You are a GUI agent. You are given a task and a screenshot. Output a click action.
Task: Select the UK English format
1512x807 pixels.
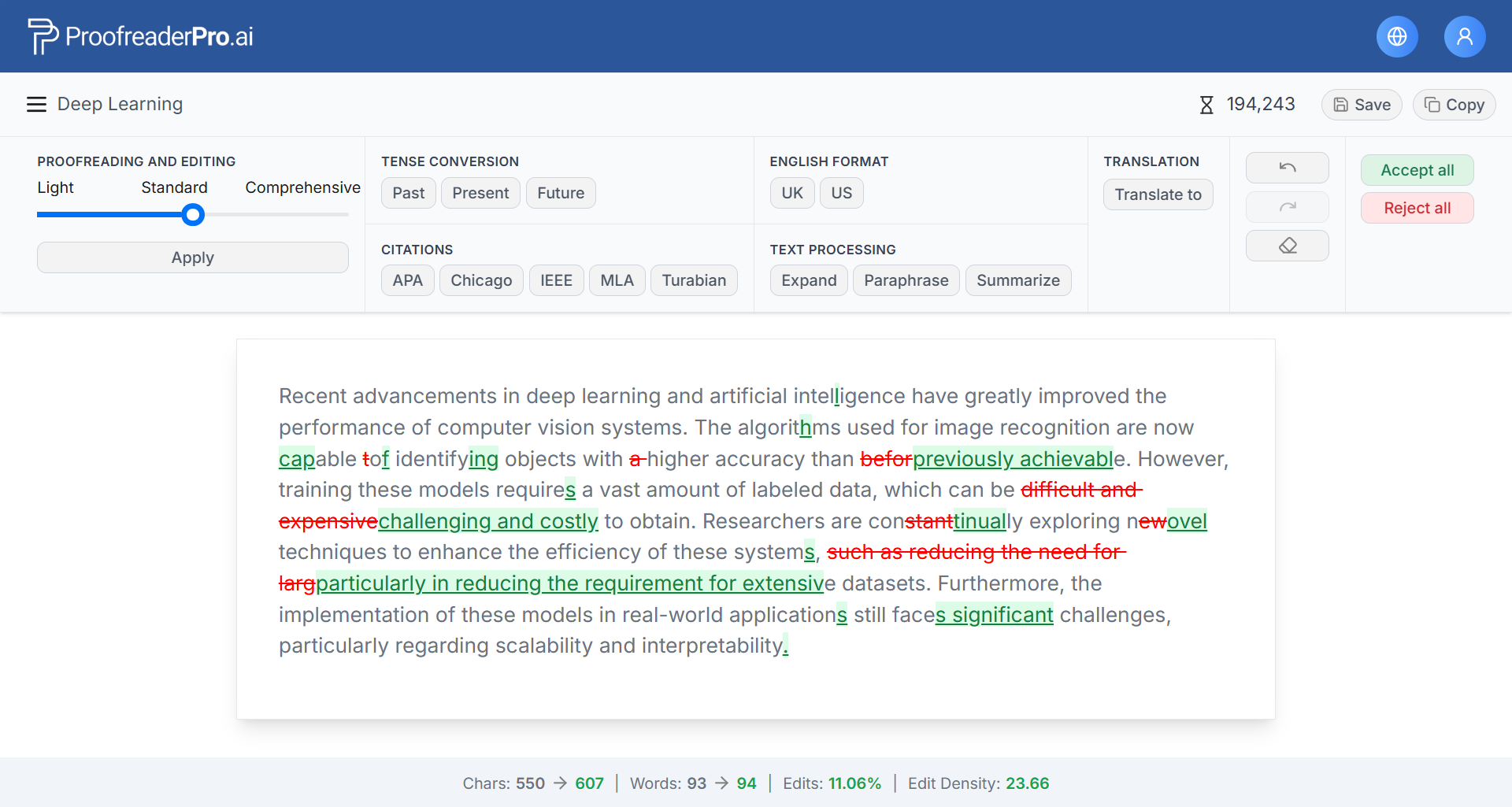pos(791,193)
